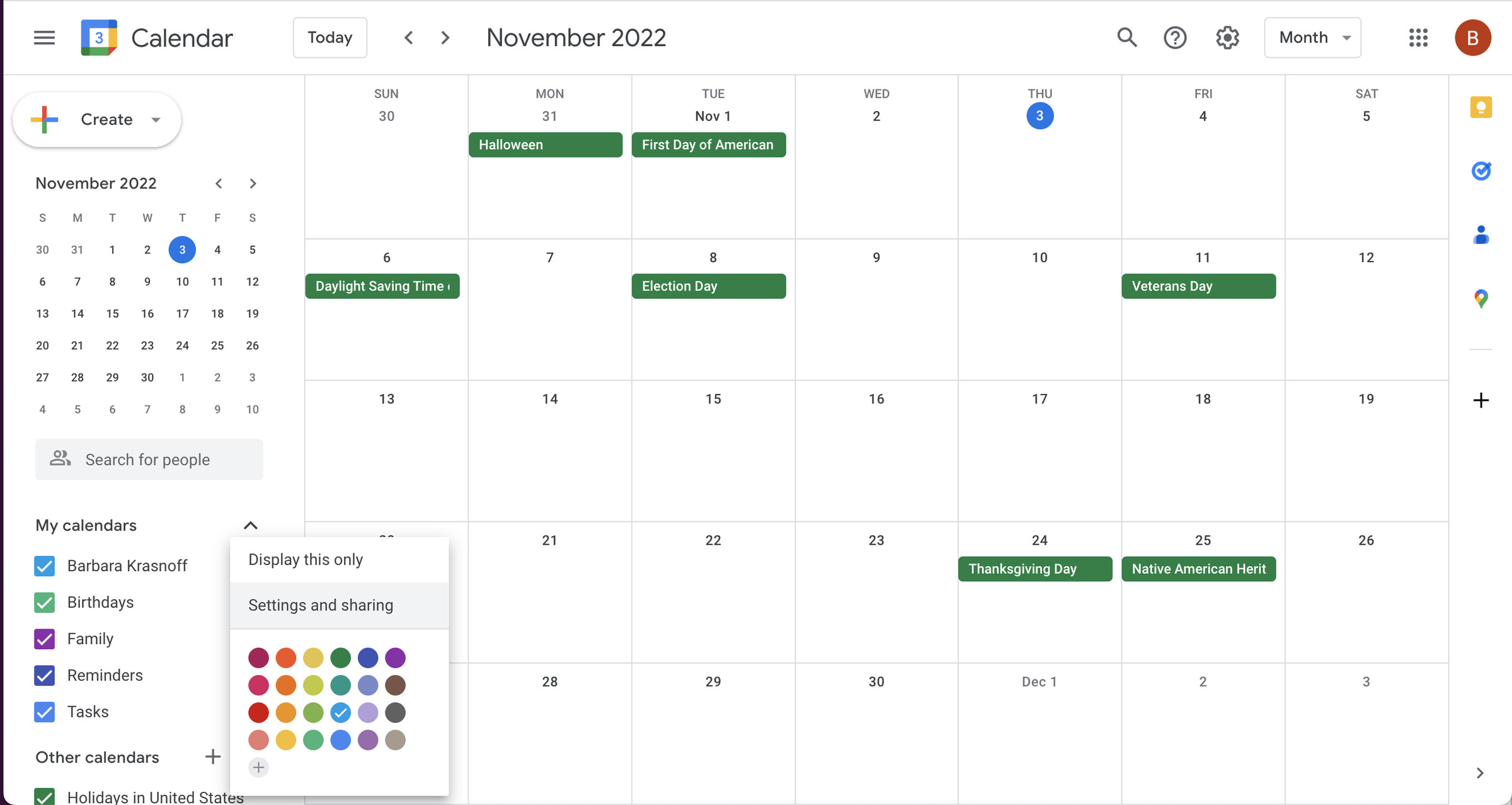Screen dimensions: 1512x805
Task: Select the green color swatch
Action: pos(340,657)
